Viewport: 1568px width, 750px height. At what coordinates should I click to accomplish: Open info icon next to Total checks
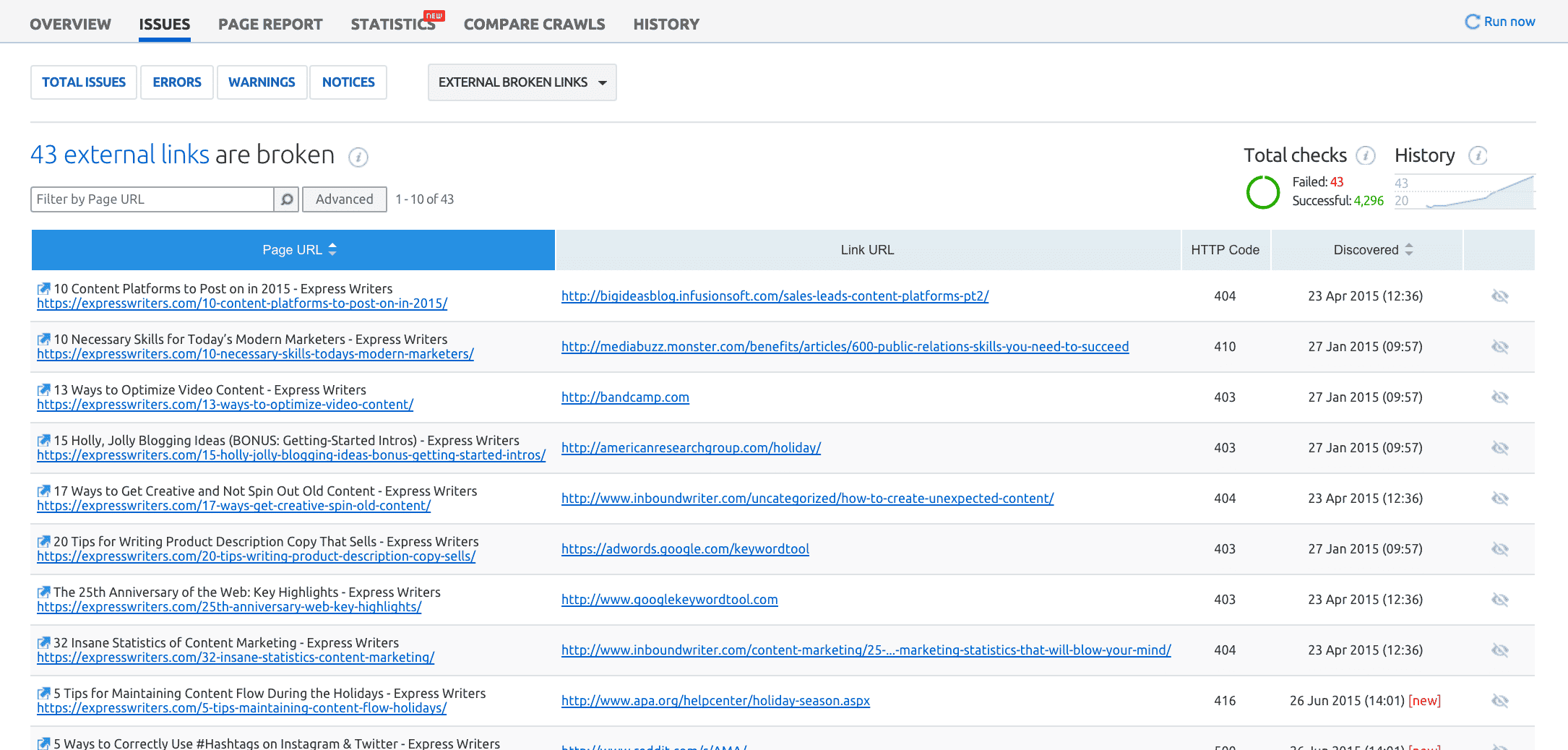click(x=1365, y=155)
